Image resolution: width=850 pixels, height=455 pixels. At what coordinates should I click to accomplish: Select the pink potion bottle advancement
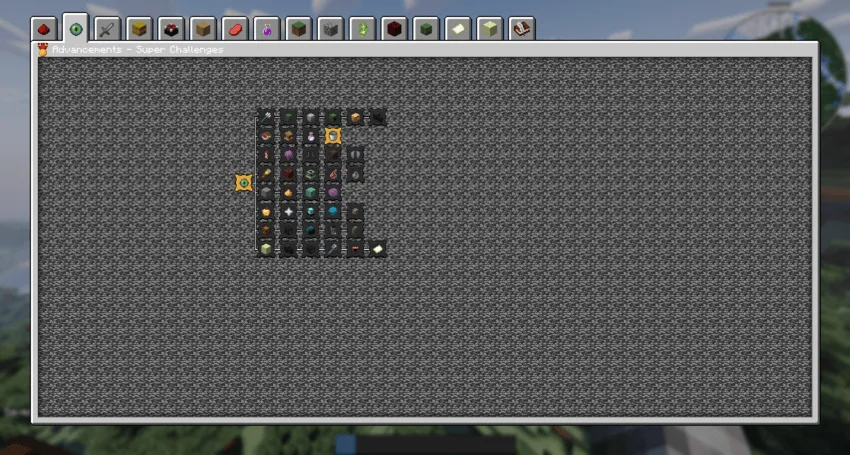tap(311, 136)
